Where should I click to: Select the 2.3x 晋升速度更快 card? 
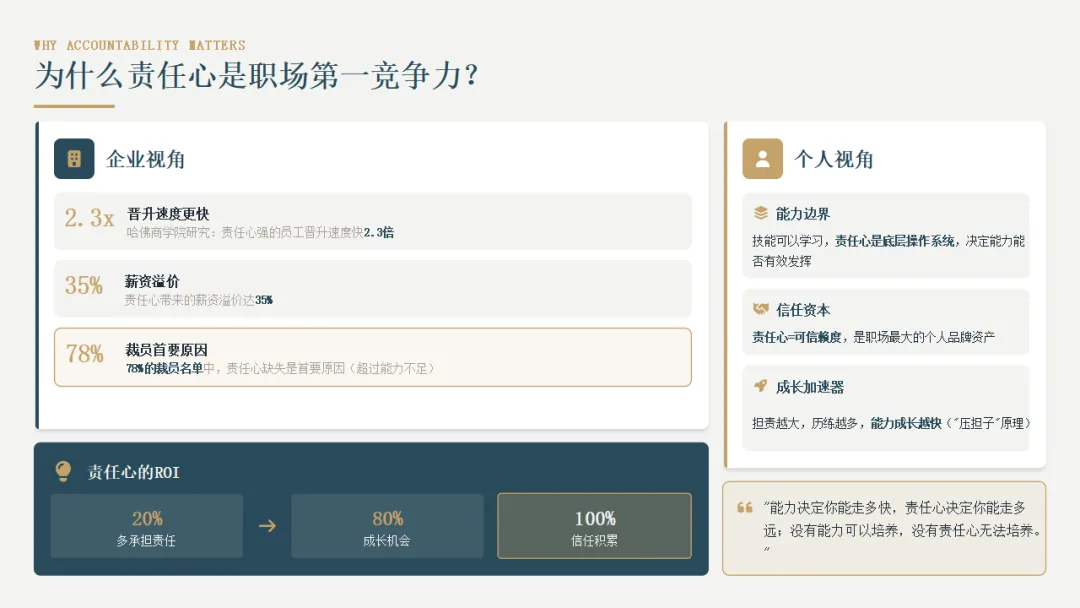click(373, 222)
